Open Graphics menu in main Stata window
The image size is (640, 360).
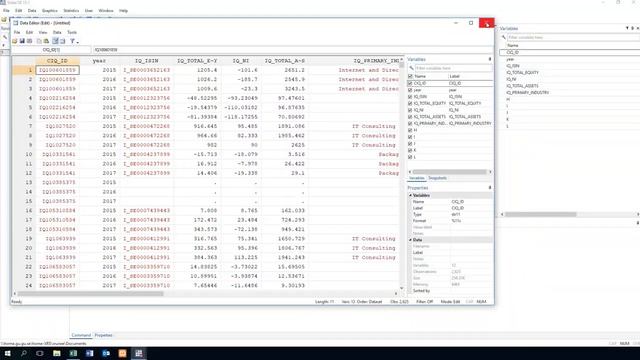(x=50, y=11)
